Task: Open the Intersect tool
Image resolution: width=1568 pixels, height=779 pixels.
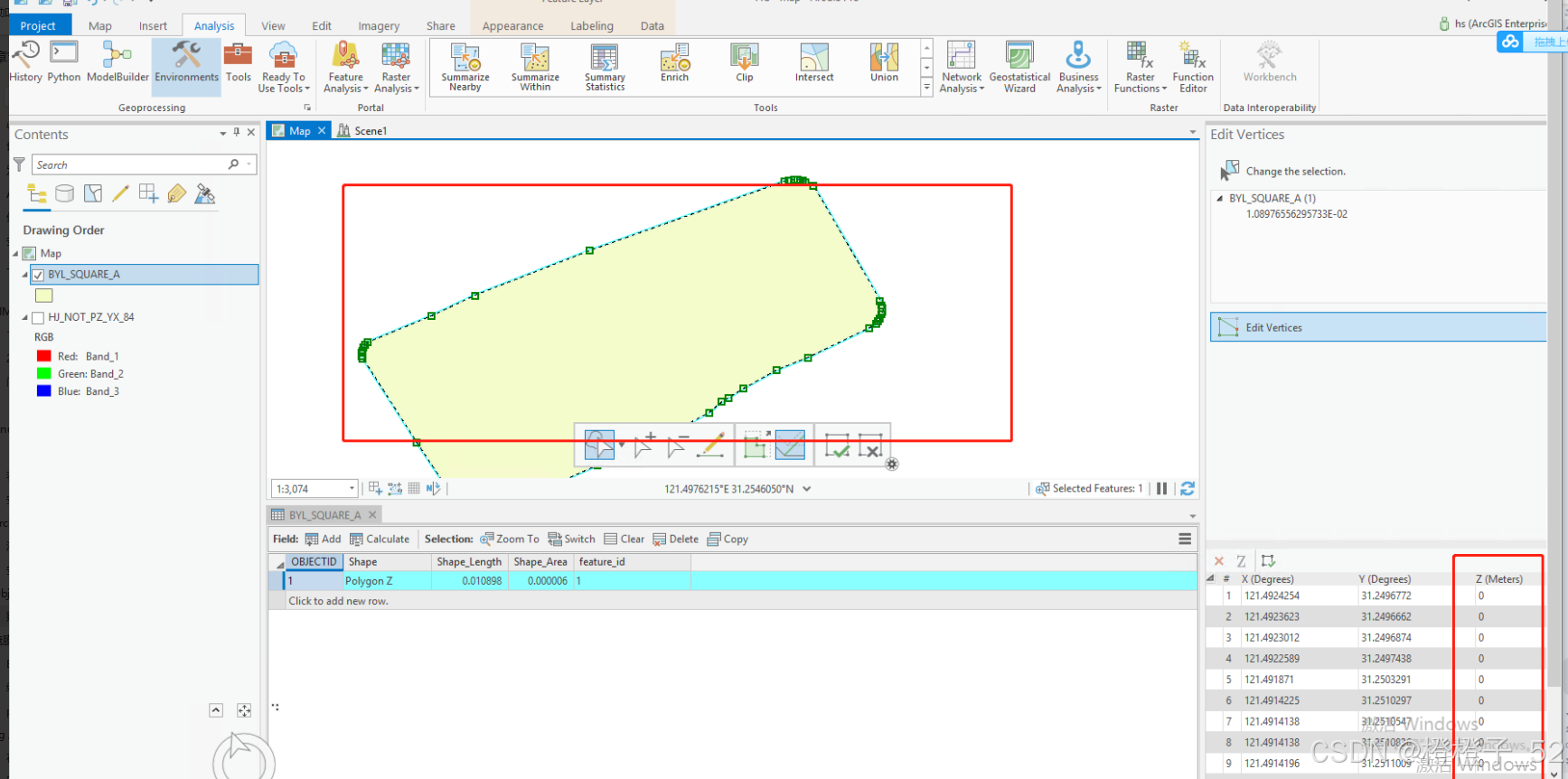Action: tap(814, 63)
